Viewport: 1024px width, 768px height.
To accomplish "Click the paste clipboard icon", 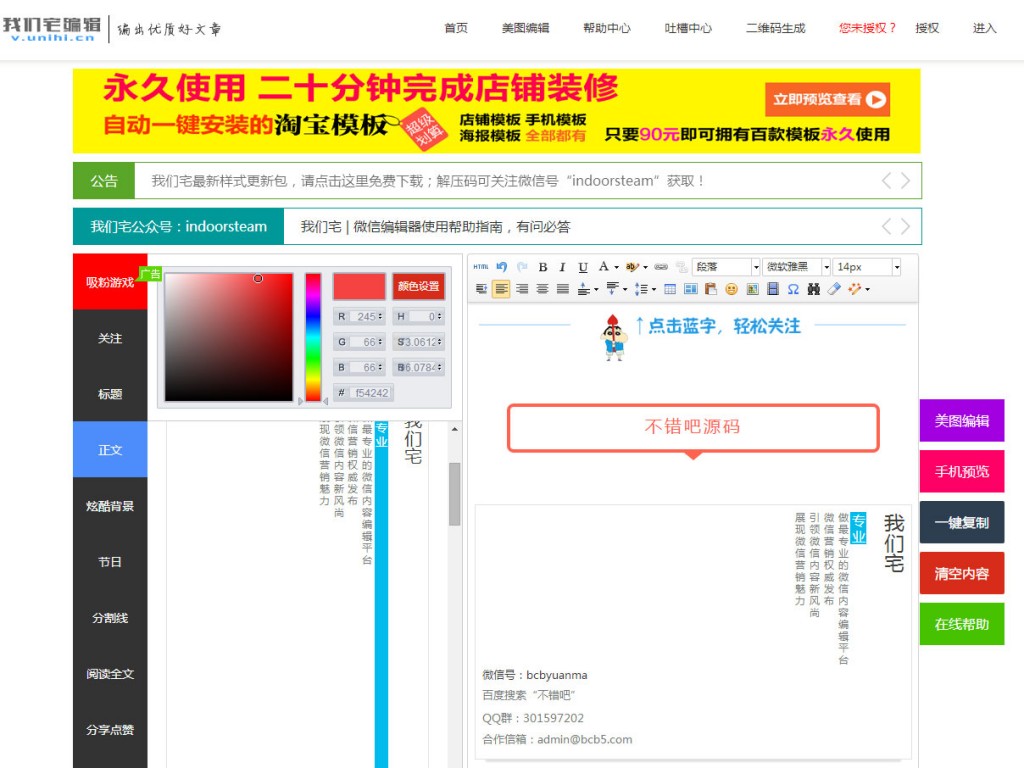I will (711, 289).
